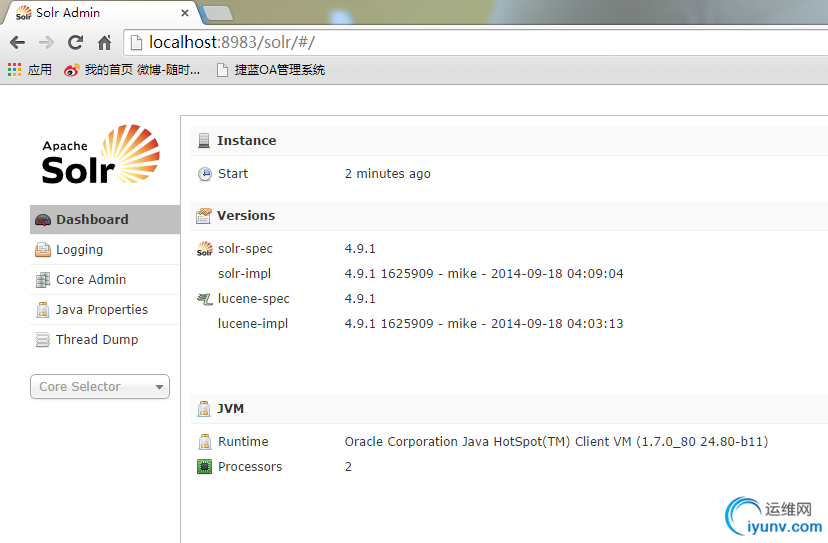Screen dimensions: 828x543
Task: Open the Dashboard menu item
Action: click(x=105, y=220)
